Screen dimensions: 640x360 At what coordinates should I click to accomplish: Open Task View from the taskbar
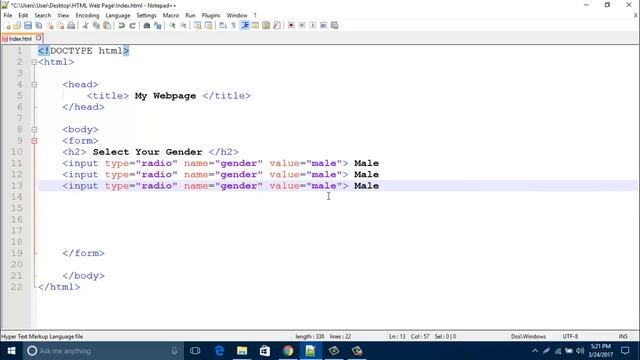pos(196,351)
